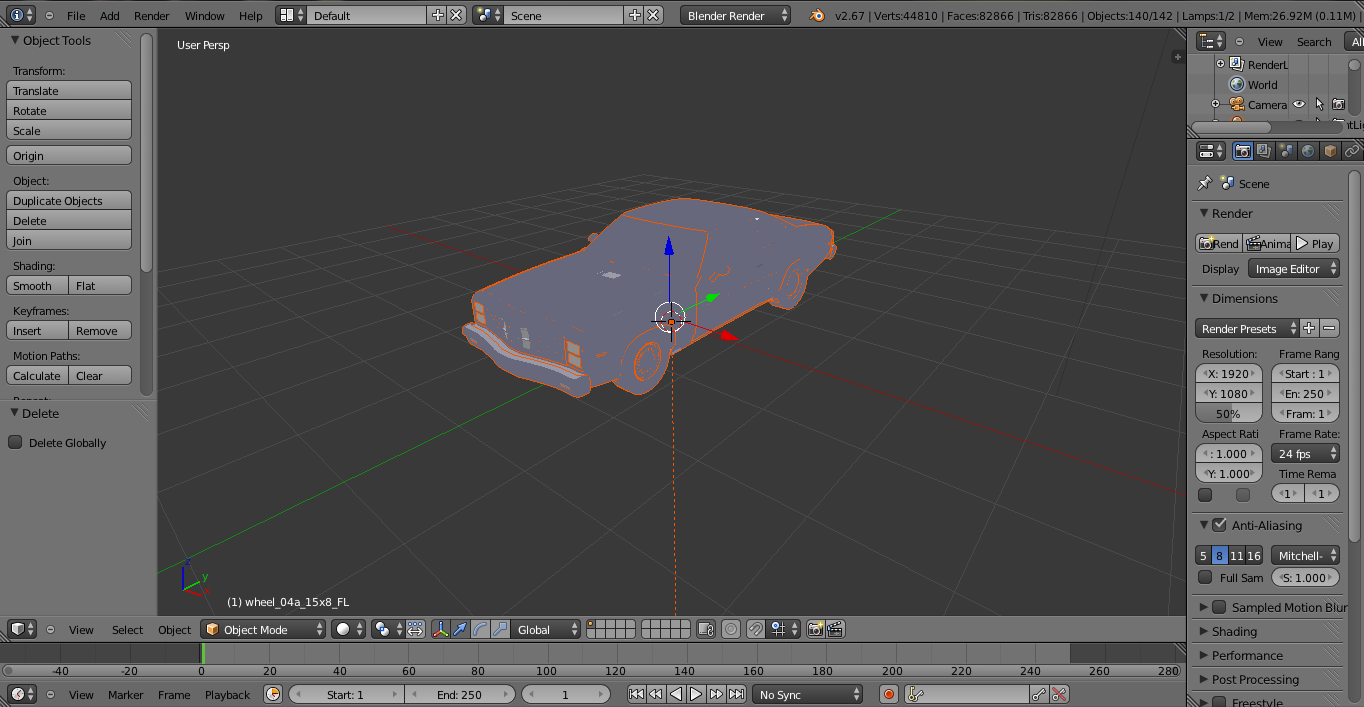Click delete keyframe crossed key icon
This screenshot has height=707, width=1364.
click(1060, 694)
